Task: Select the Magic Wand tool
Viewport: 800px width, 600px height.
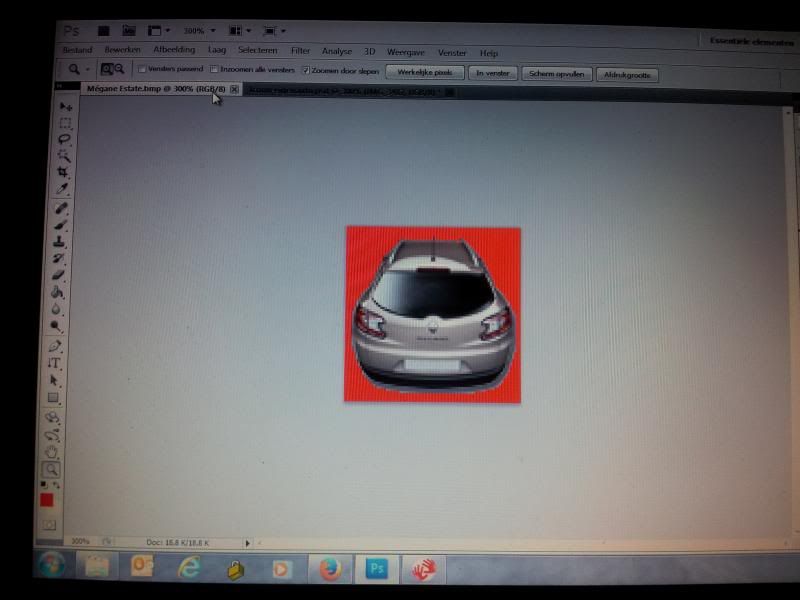Action: point(64,156)
